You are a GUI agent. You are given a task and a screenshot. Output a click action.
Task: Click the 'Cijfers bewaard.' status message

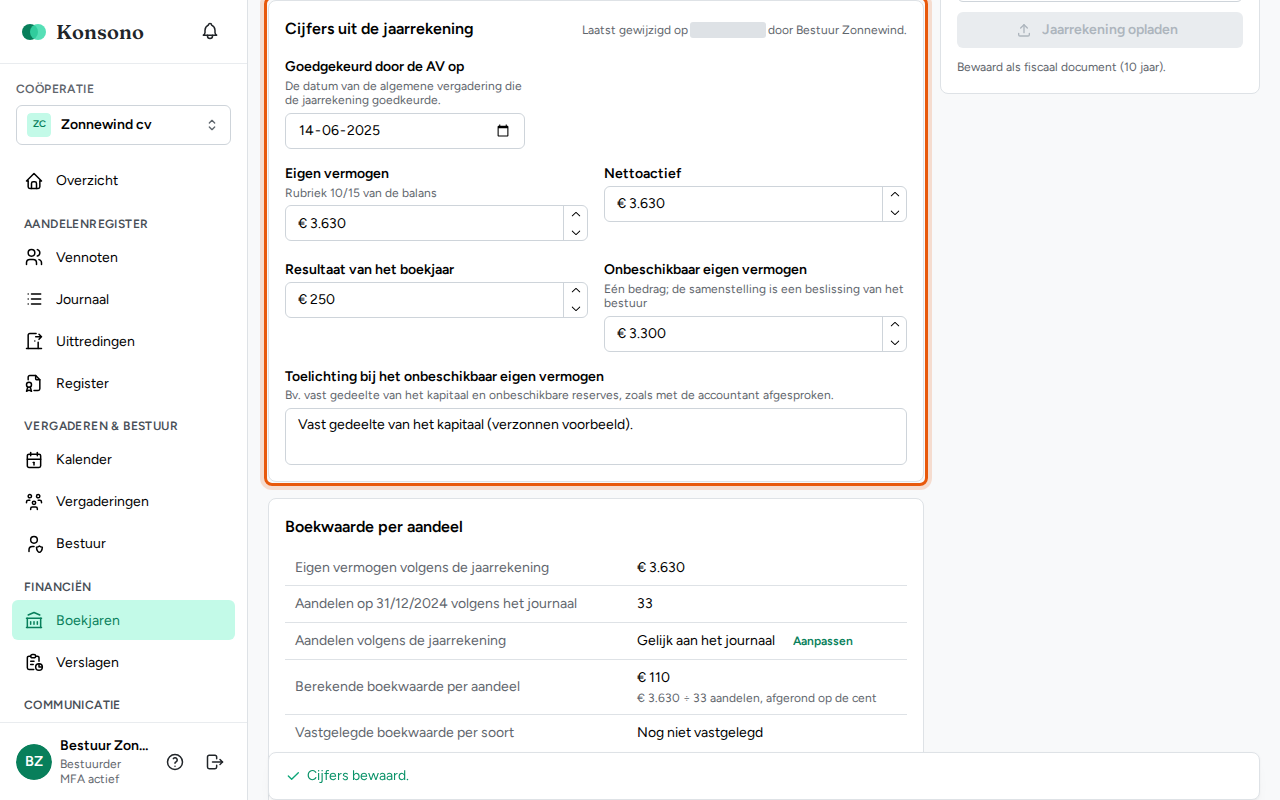point(358,776)
